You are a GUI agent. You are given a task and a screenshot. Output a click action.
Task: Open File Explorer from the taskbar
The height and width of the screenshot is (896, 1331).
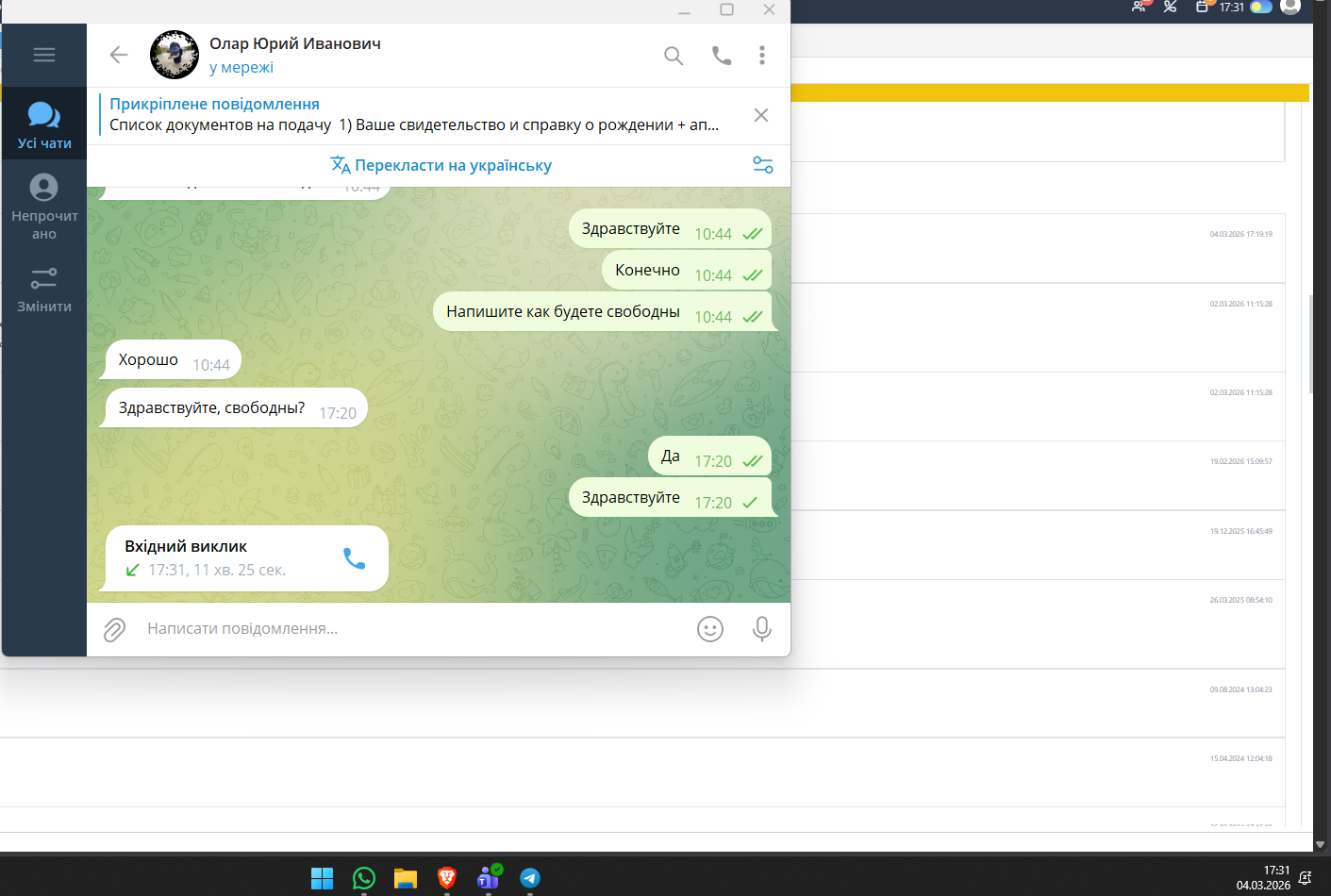406,878
